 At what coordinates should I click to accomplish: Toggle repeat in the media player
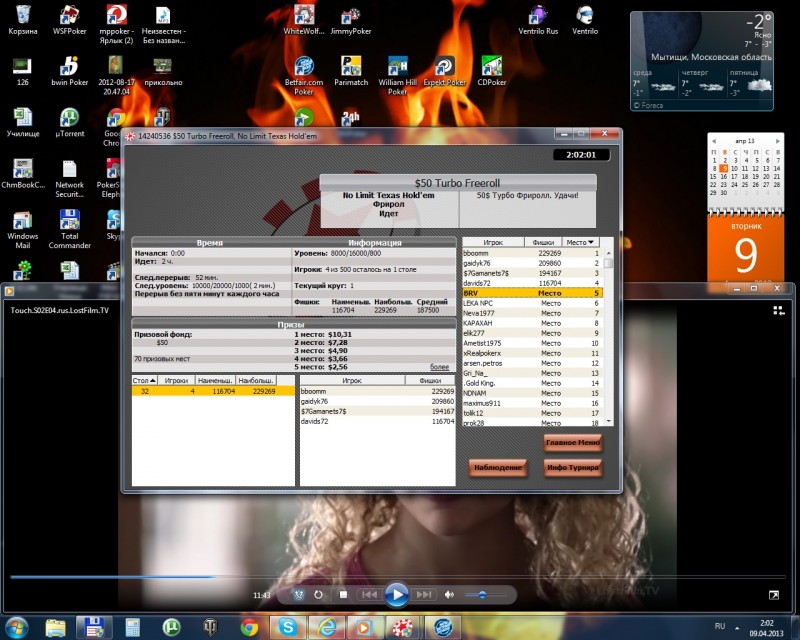click(319, 594)
